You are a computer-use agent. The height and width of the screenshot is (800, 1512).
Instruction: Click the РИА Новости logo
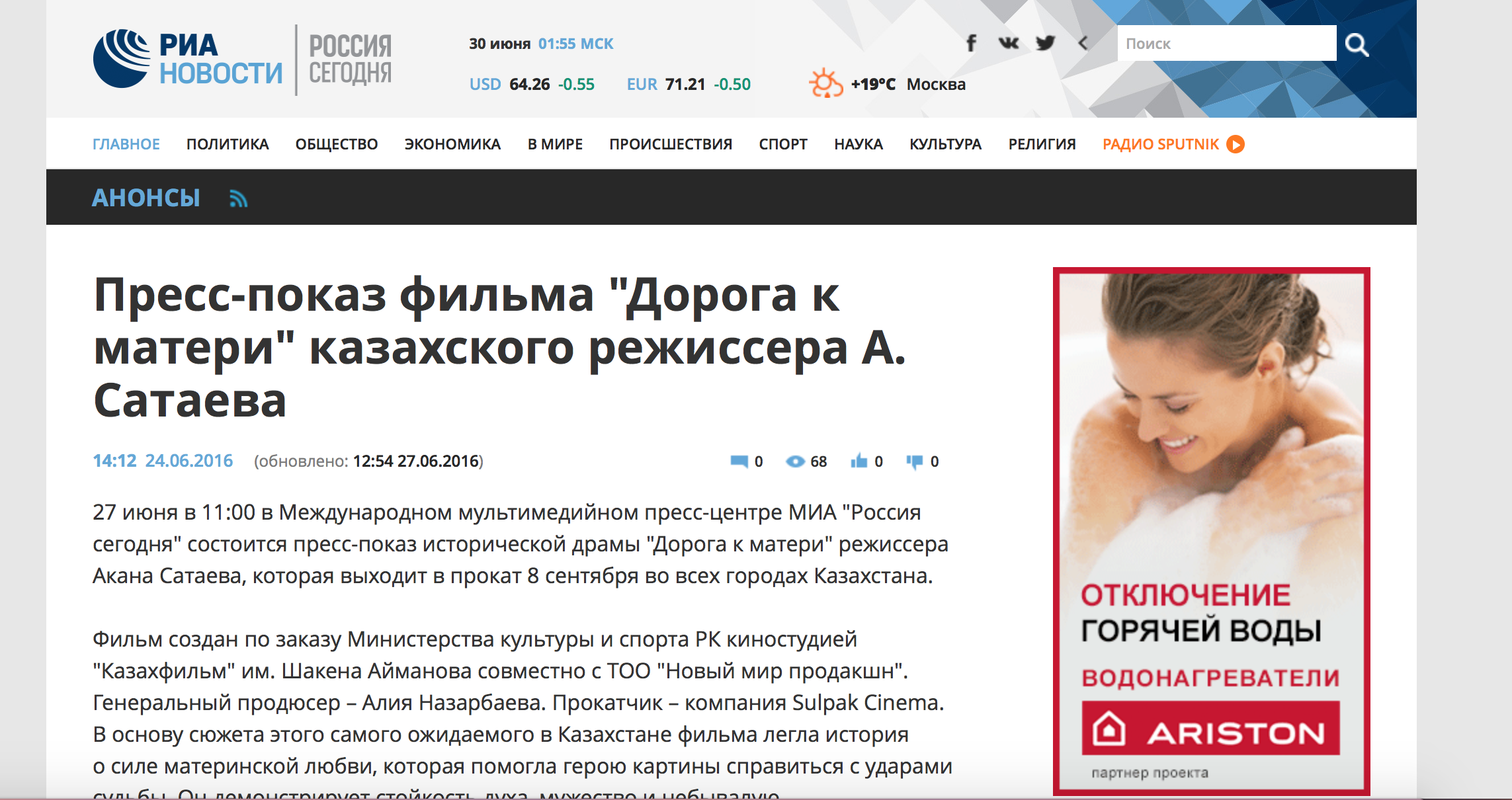(188, 60)
